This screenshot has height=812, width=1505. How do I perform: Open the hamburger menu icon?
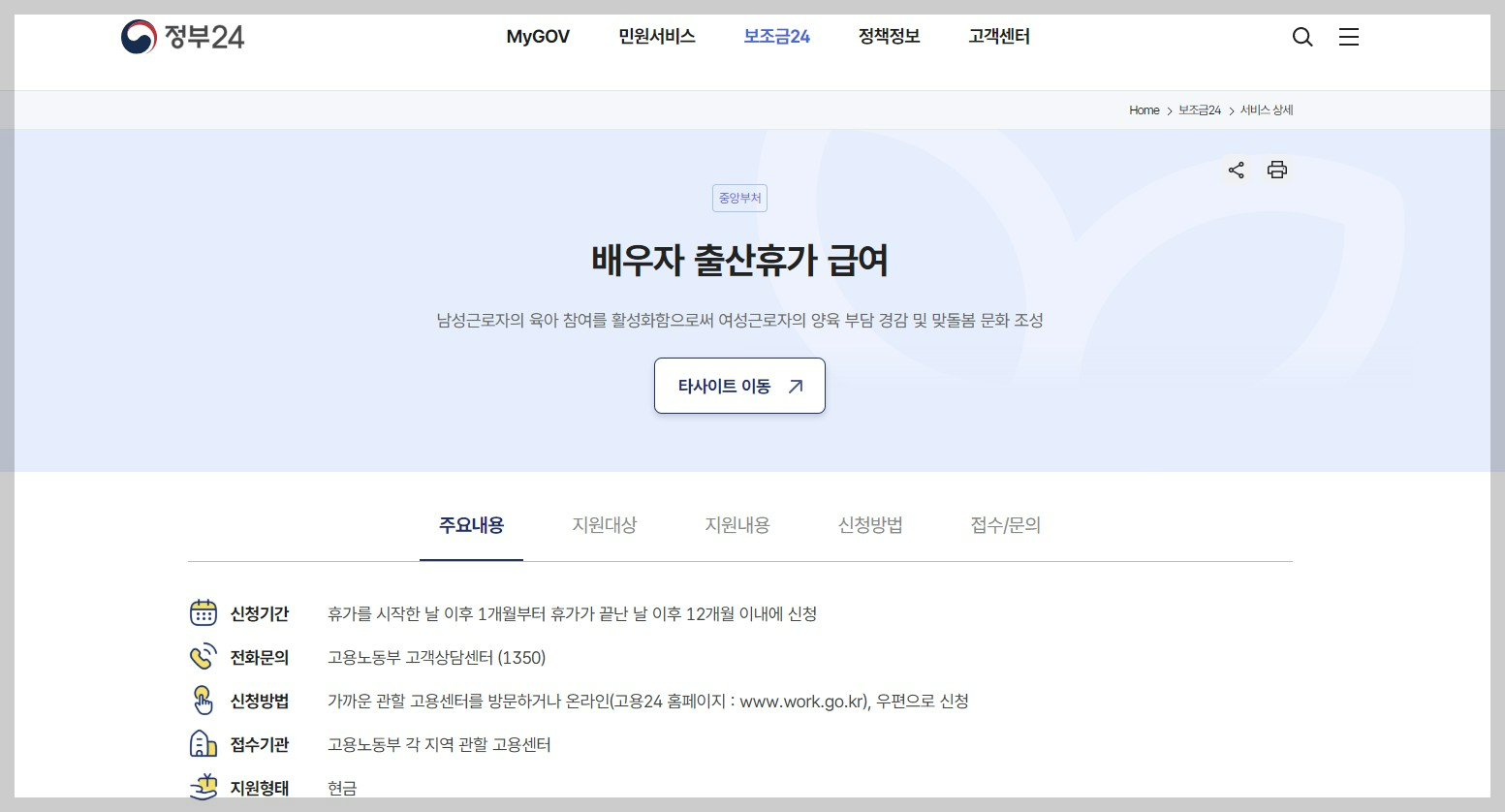(1349, 37)
